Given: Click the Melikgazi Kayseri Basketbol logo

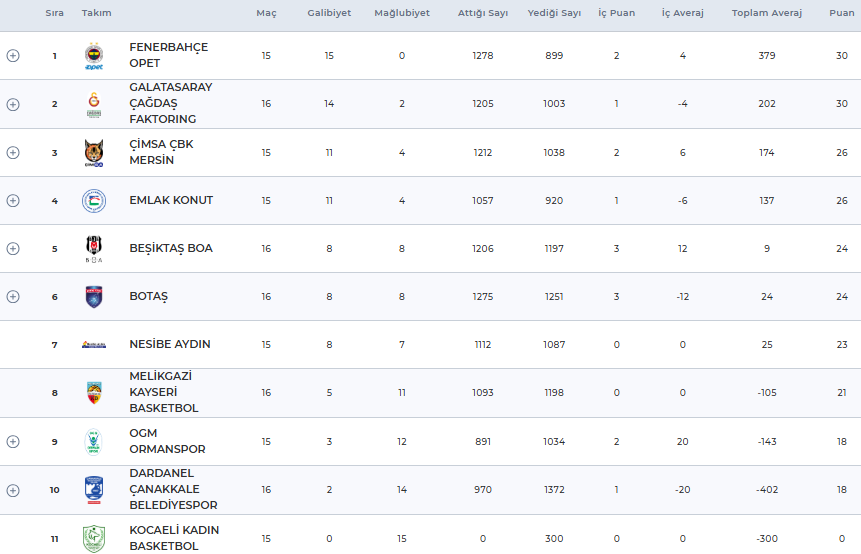Looking at the screenshot, I should pos(94,393).
